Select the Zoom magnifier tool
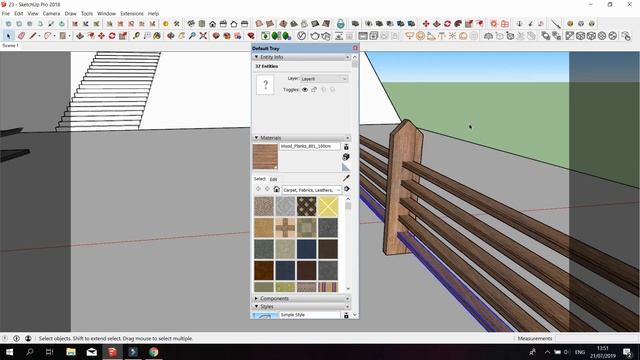The width and height of the screenshot is (640, 360). [192, 36]
